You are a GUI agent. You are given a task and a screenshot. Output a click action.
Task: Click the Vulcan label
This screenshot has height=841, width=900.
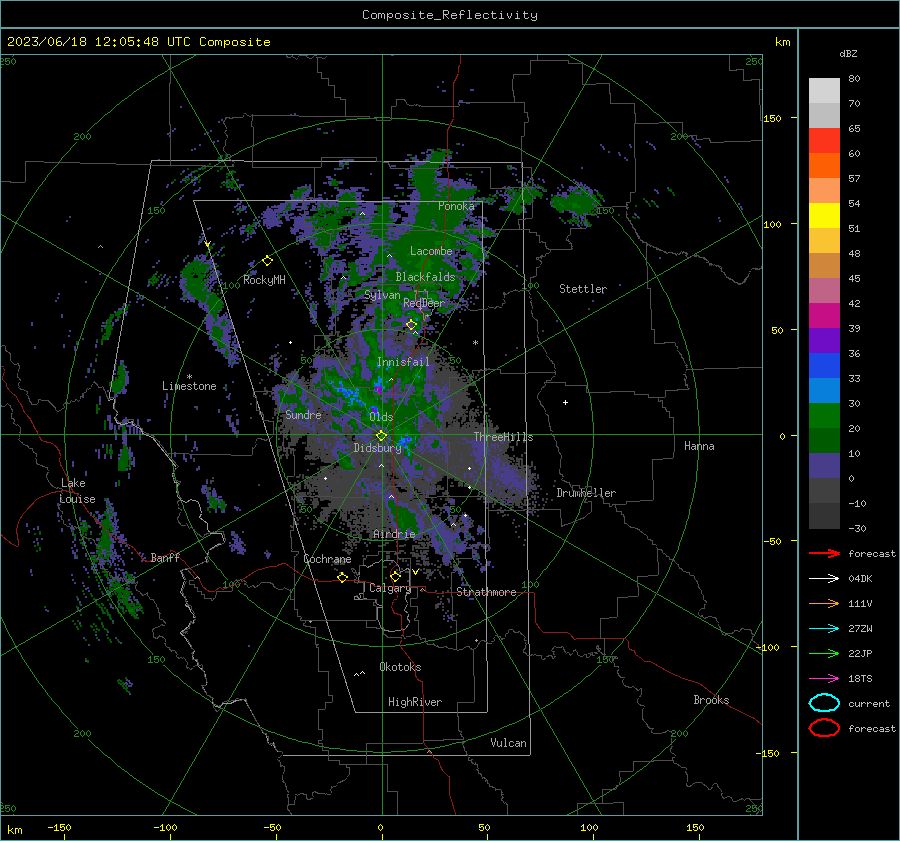(x=508, y=743)
